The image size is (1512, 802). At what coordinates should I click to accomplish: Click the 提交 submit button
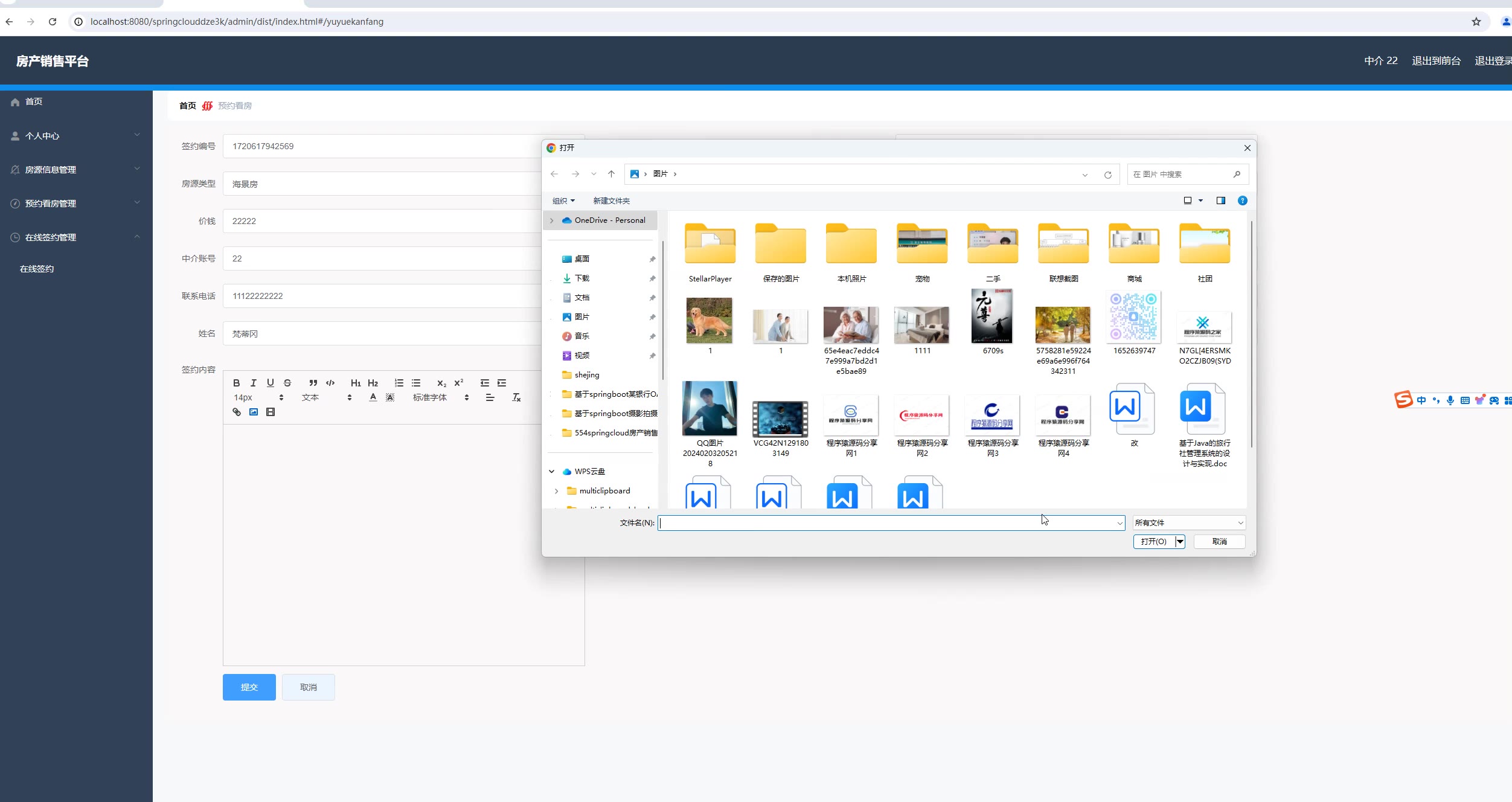tap(249, 687)
